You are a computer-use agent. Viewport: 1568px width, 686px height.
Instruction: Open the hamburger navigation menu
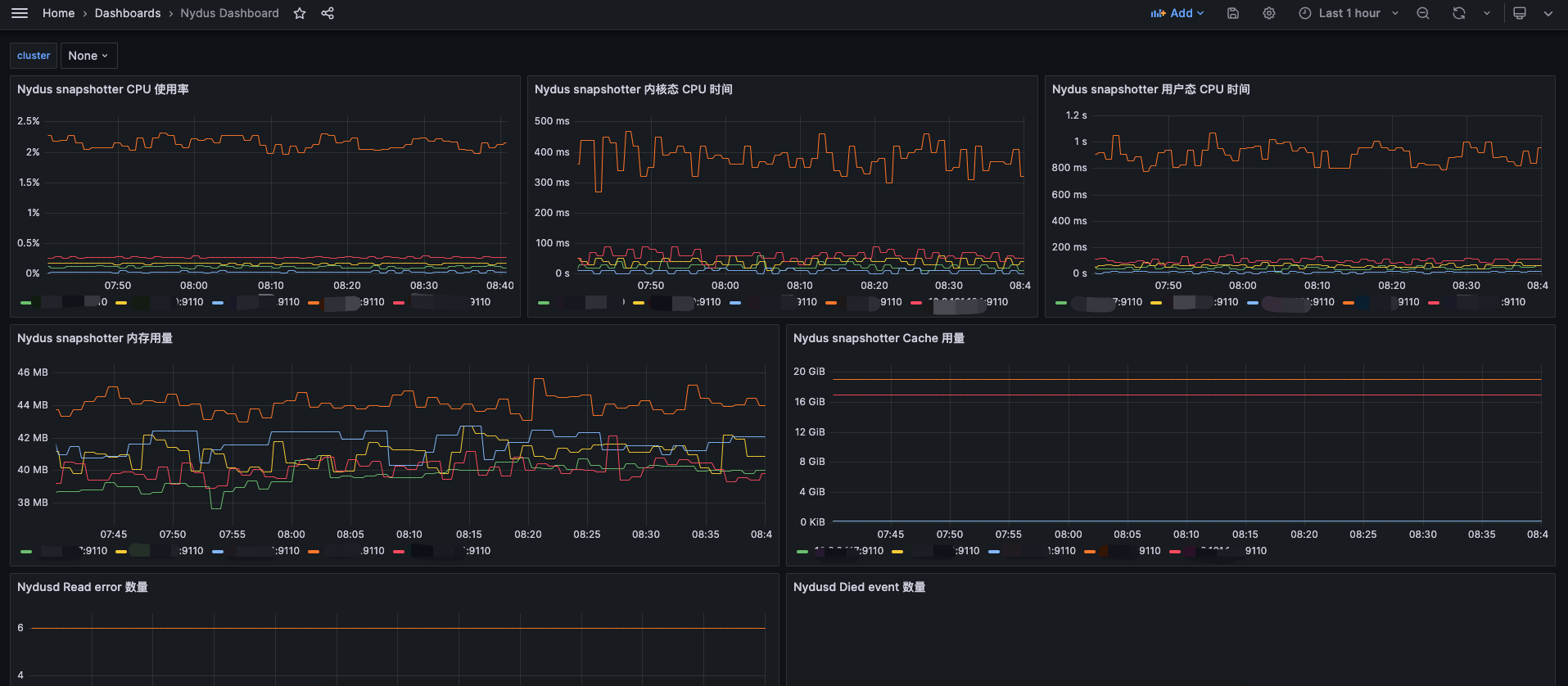coord(20,13)
